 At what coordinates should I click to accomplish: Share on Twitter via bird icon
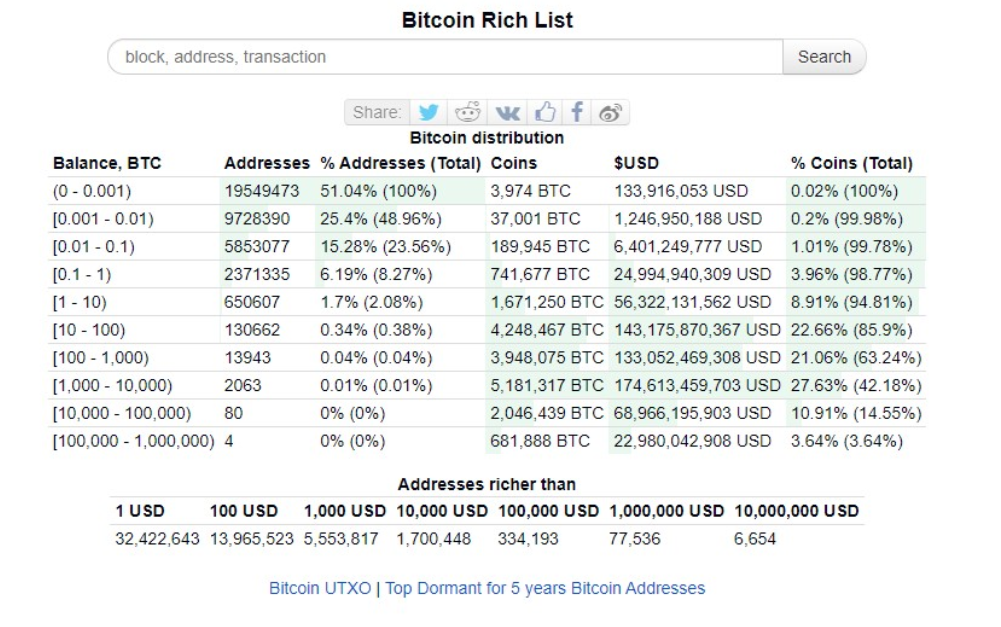[x=428, y=112]
